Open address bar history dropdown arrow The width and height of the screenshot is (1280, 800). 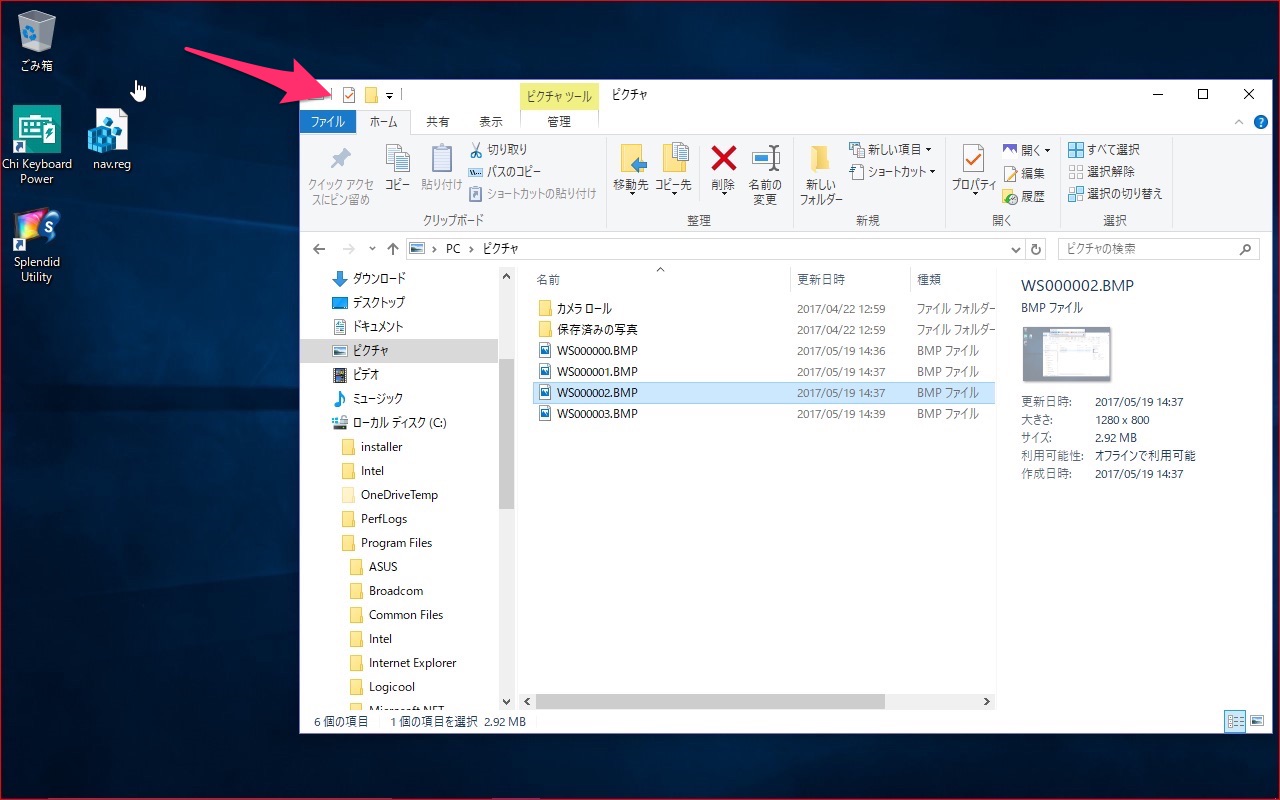(x=1016, y=249)
